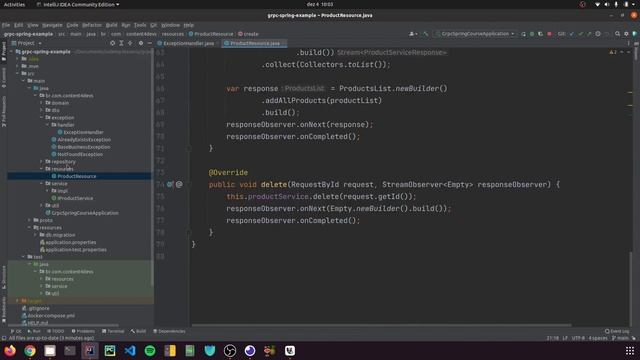Open the TODO tool window
This screenshot has height=360, width=640.
[56, 331]
